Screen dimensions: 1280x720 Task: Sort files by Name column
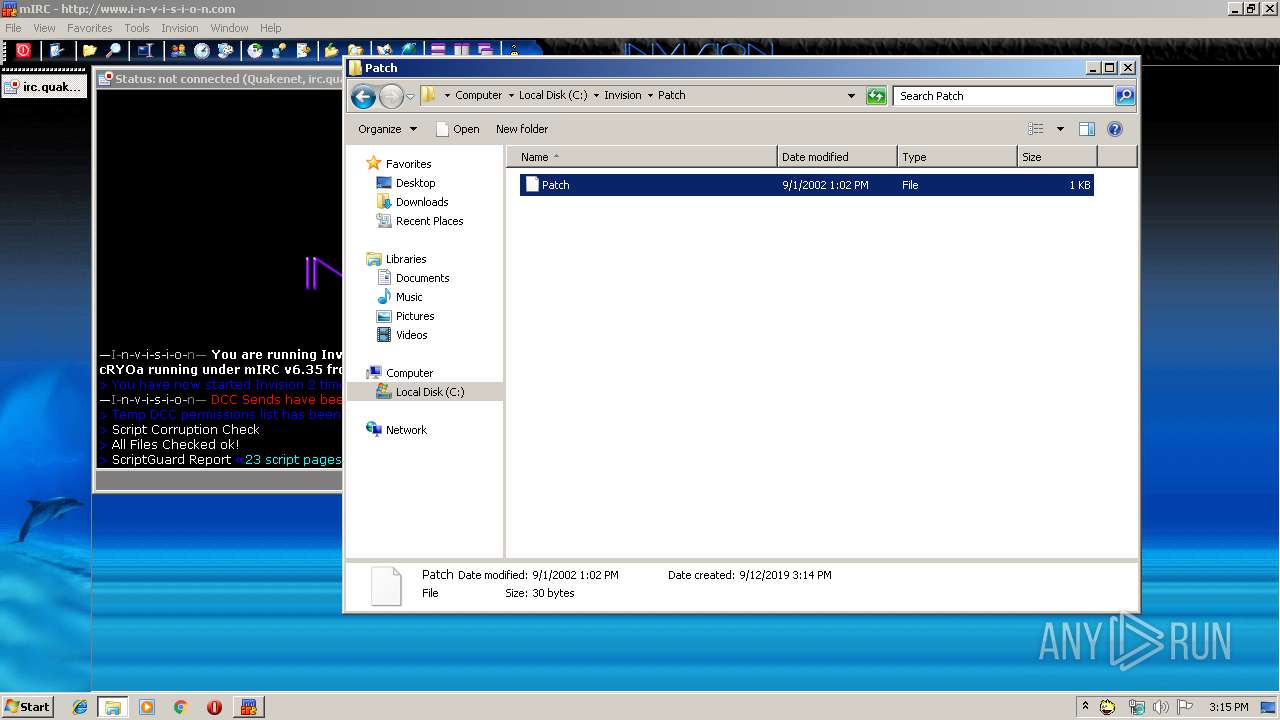coord(642,157)
